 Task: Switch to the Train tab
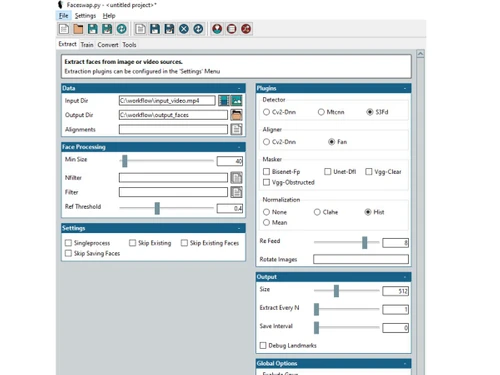tap(87, 45)
